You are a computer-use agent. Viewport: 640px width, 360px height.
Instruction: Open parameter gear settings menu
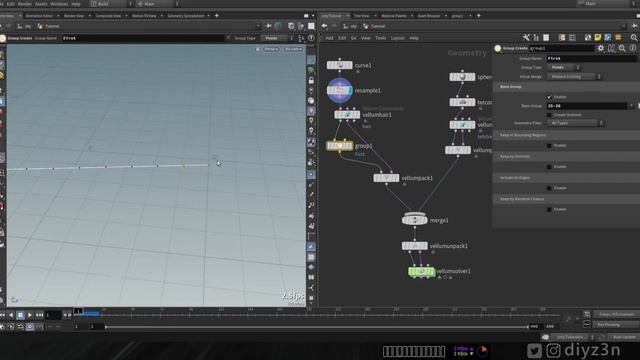click(600, 48)
